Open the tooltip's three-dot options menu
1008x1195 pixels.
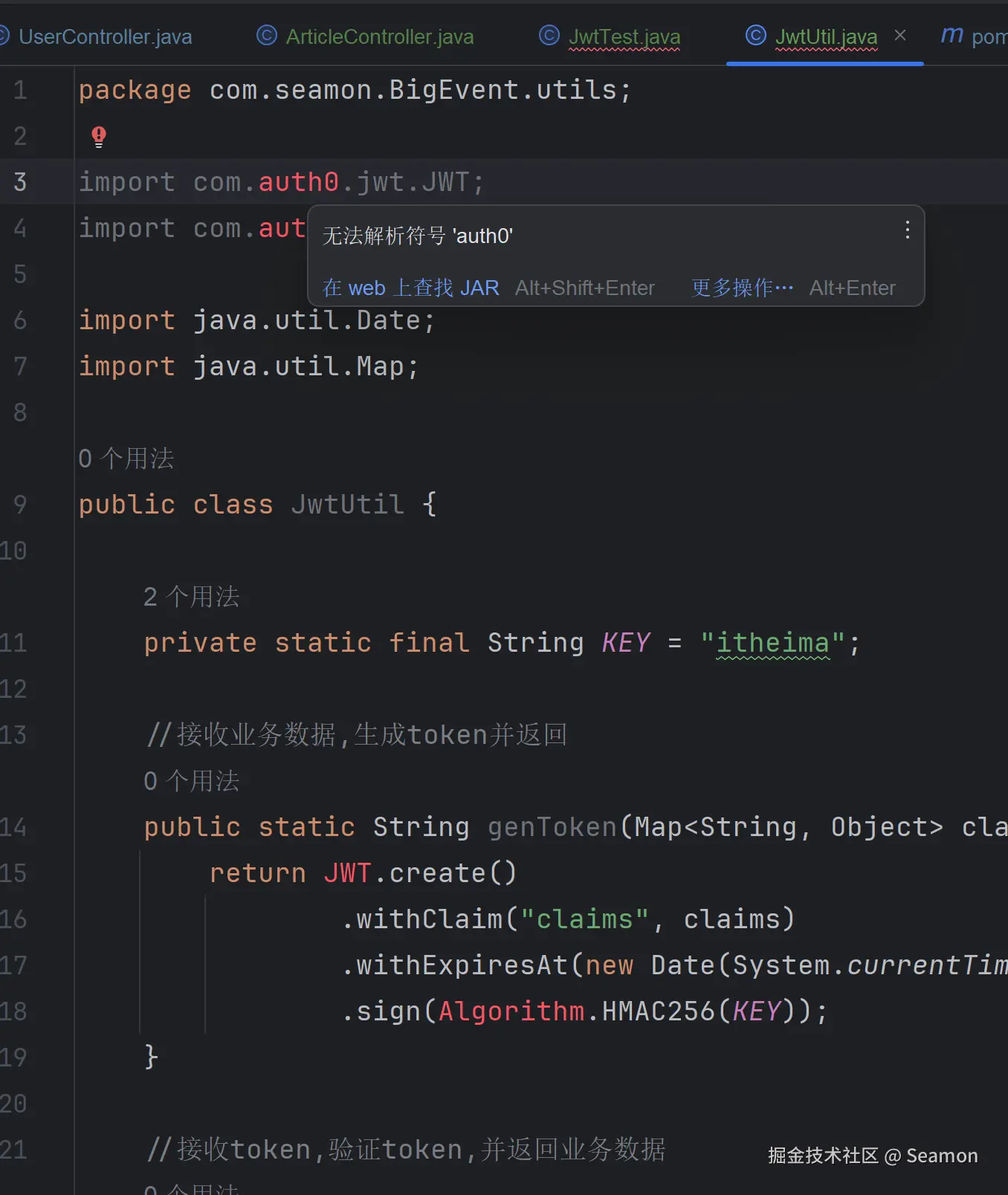point(907,230)
